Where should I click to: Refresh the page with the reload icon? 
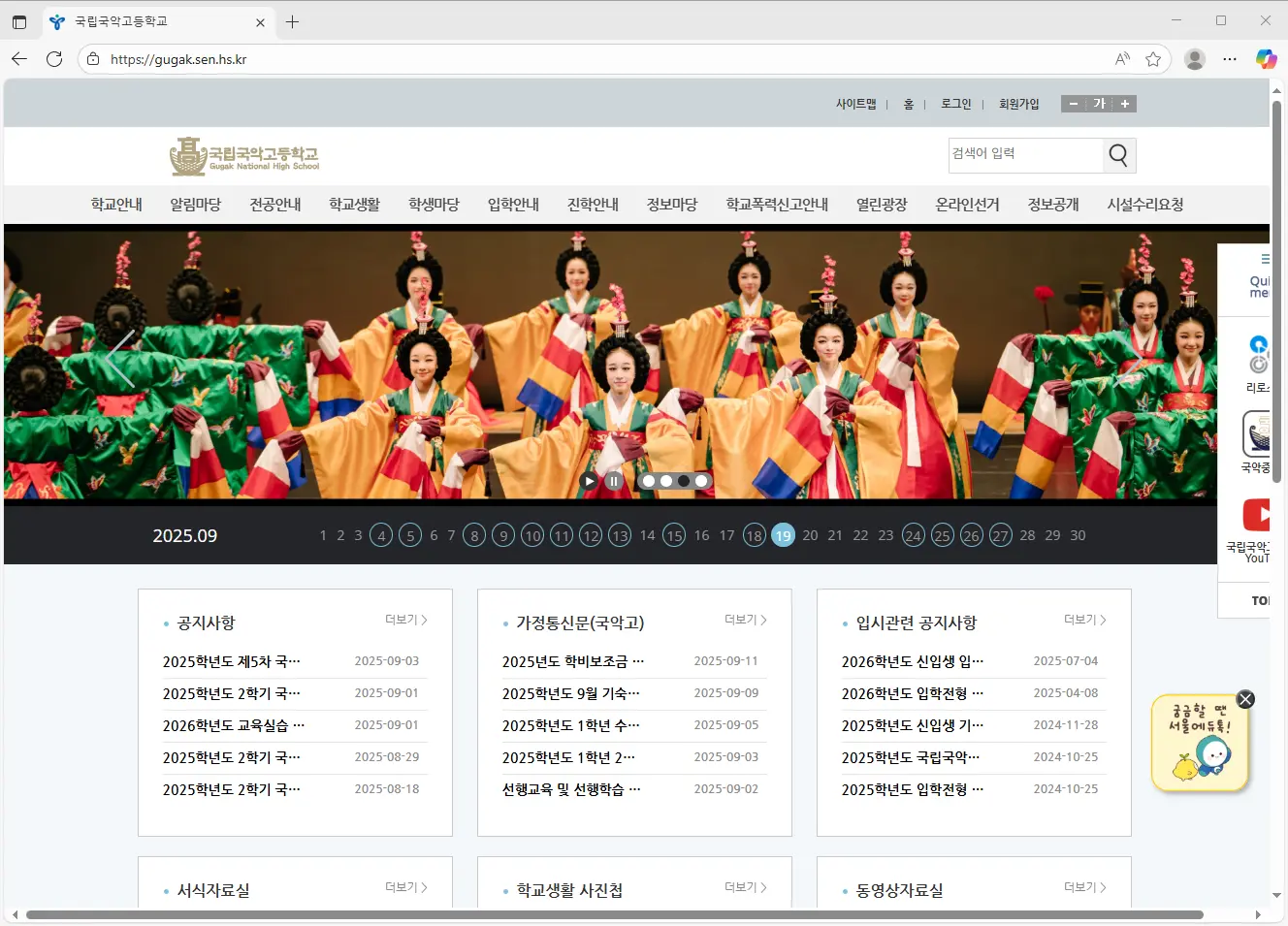[54, 59]
